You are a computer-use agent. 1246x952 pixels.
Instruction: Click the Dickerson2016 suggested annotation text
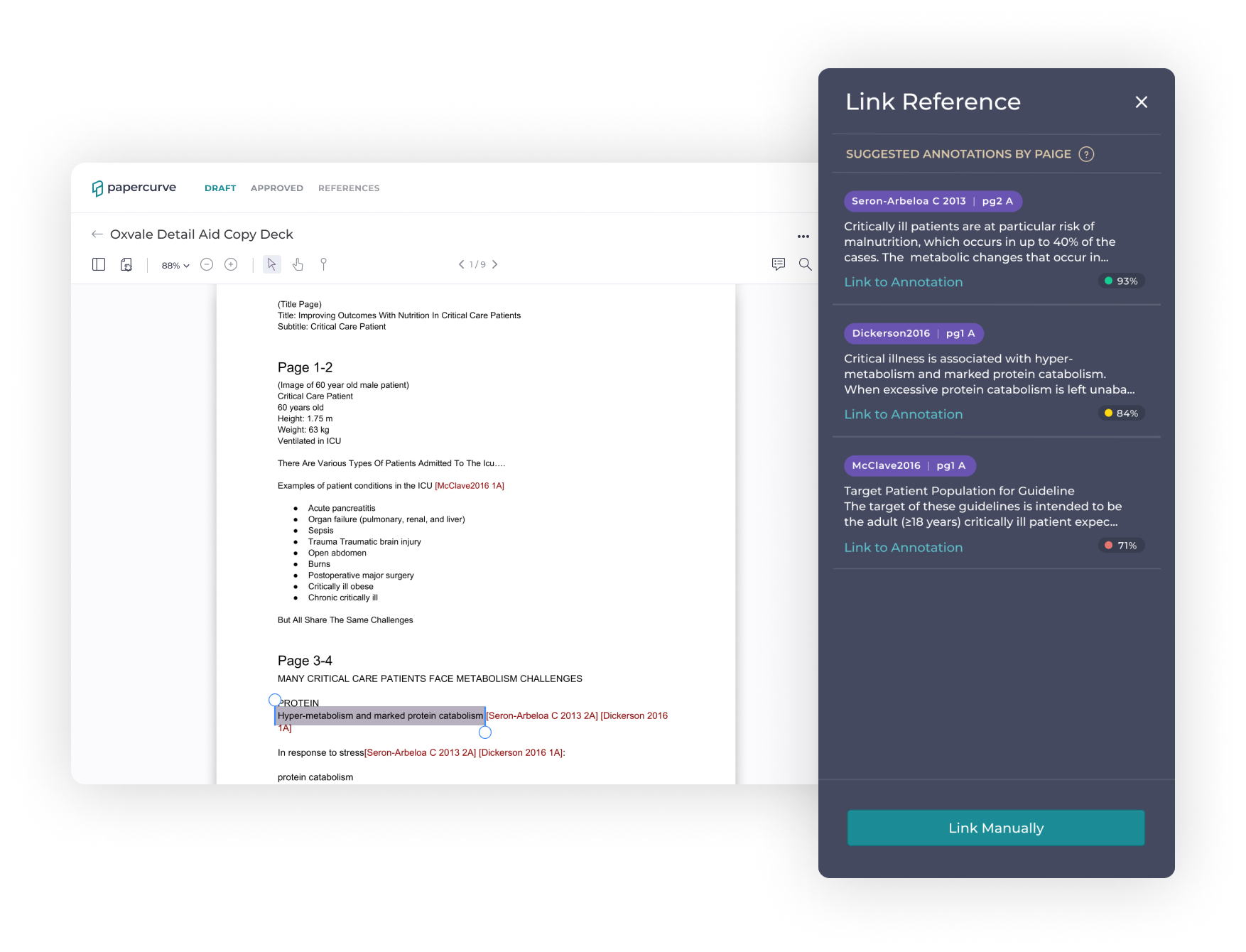coord(989,374)
